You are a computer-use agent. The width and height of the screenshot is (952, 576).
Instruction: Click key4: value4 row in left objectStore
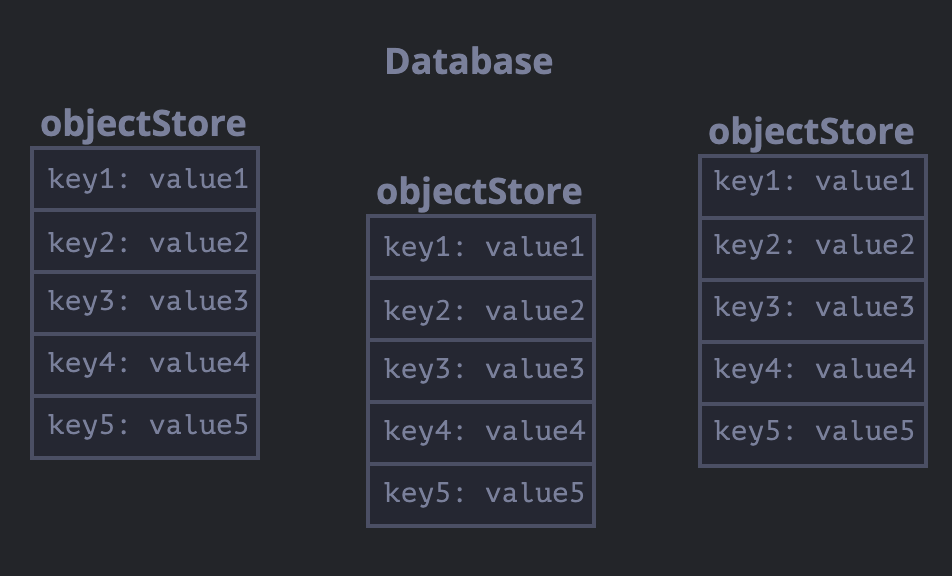point(146,363)
